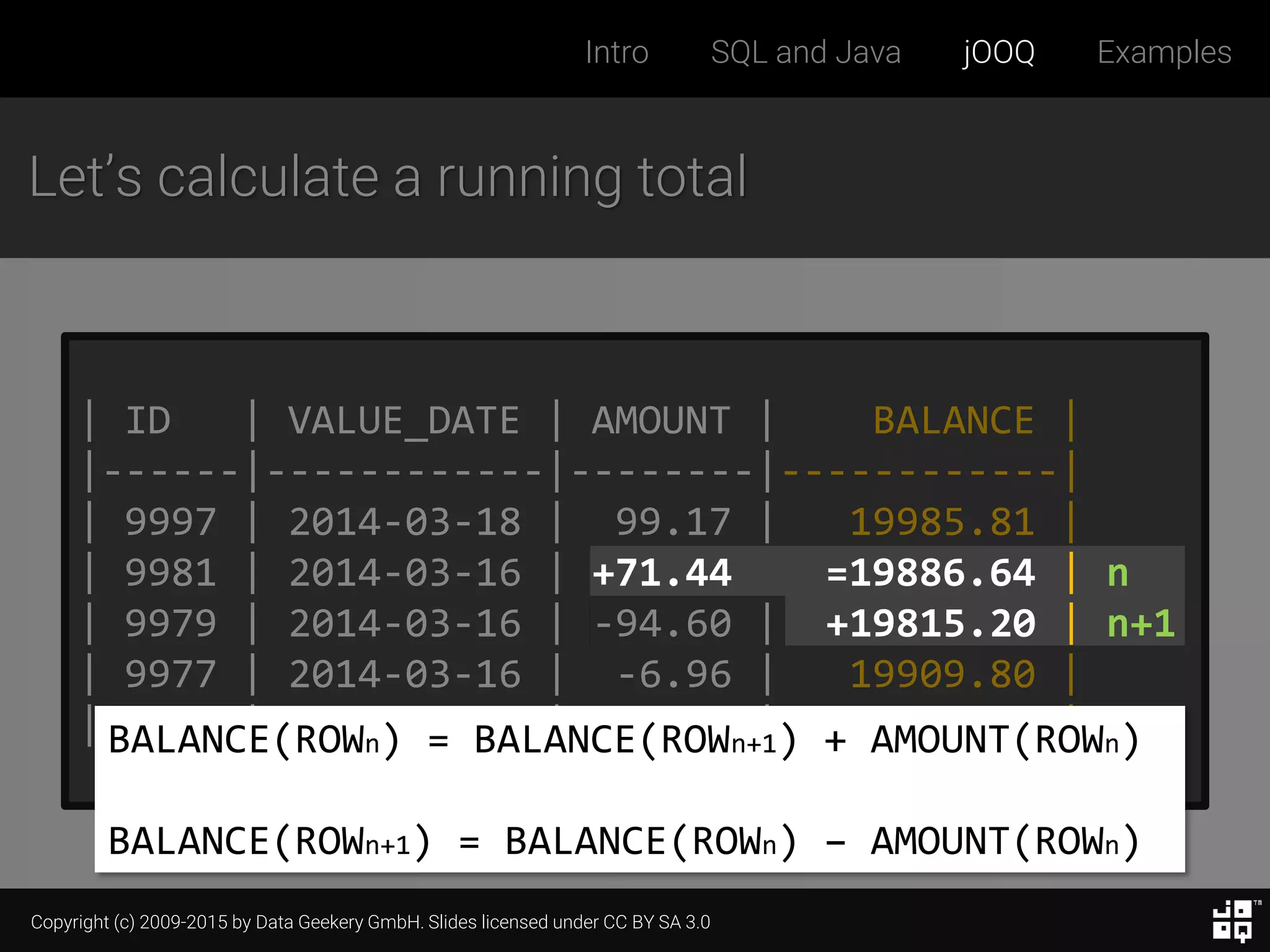Open the Intro section tab
The image size is (1270, 952).
616,52
